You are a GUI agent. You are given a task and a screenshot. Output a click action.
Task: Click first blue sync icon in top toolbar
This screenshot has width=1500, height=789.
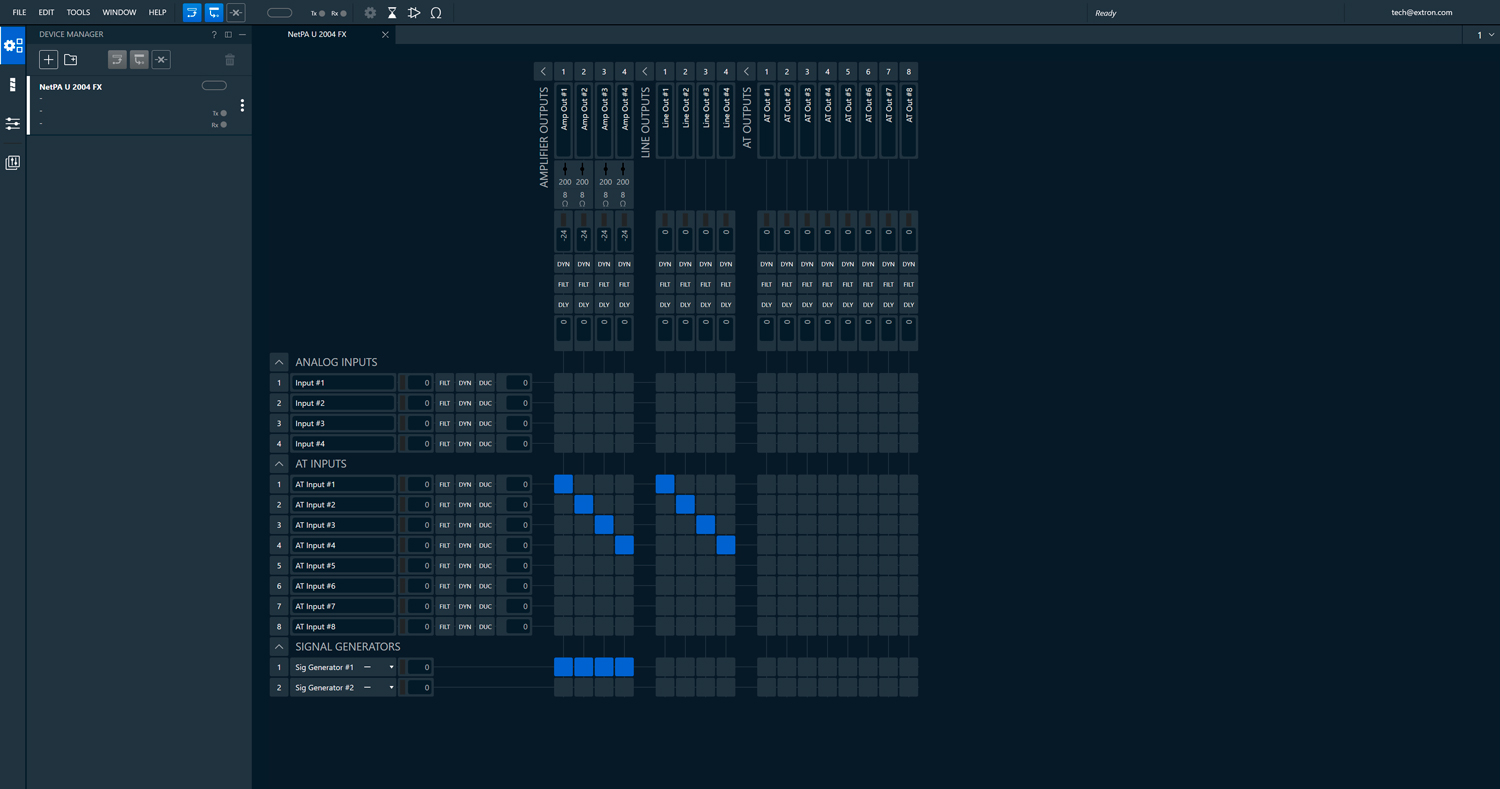click(192, 13)
